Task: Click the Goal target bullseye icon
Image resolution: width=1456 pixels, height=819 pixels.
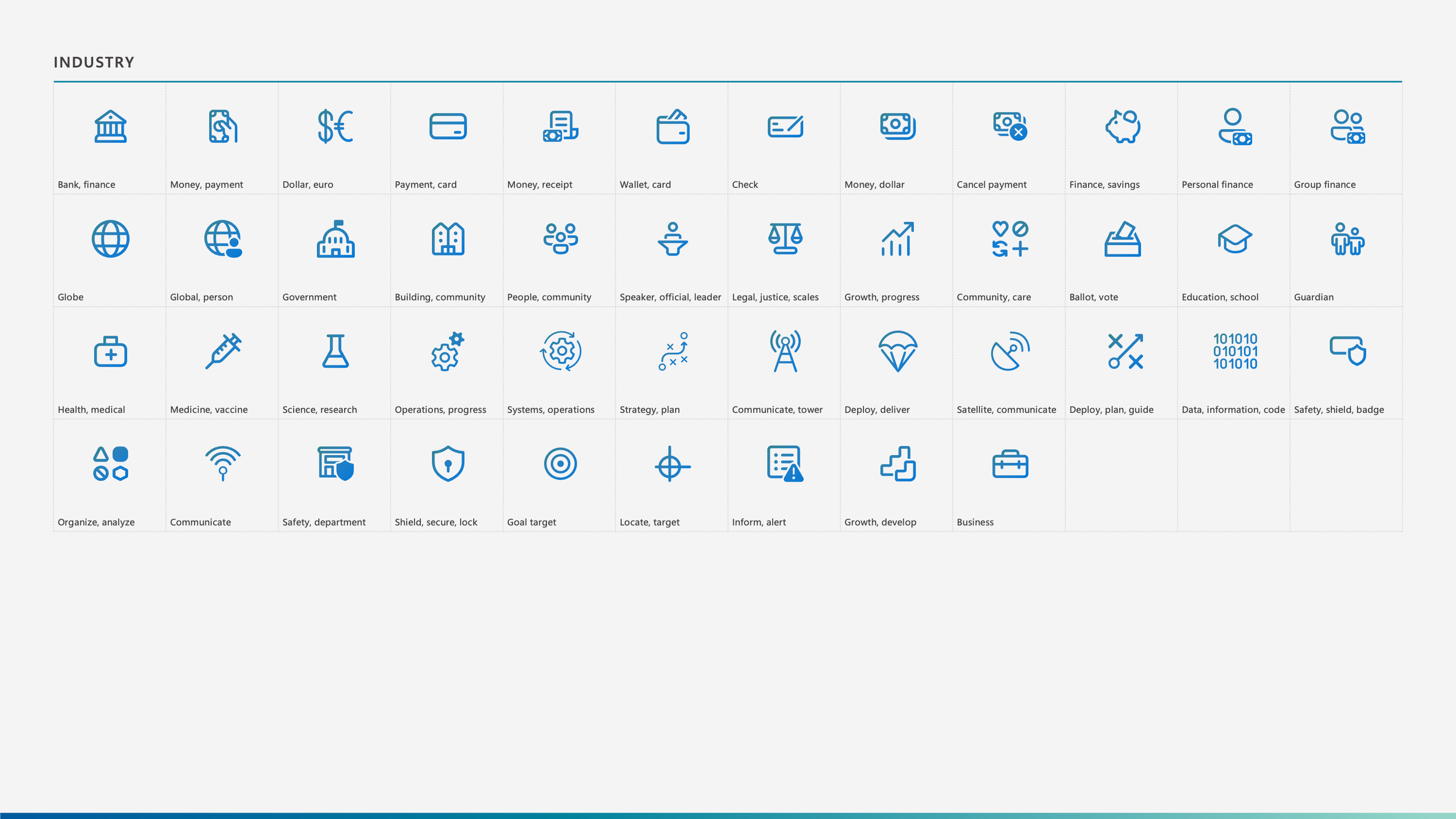Action: 560,464
